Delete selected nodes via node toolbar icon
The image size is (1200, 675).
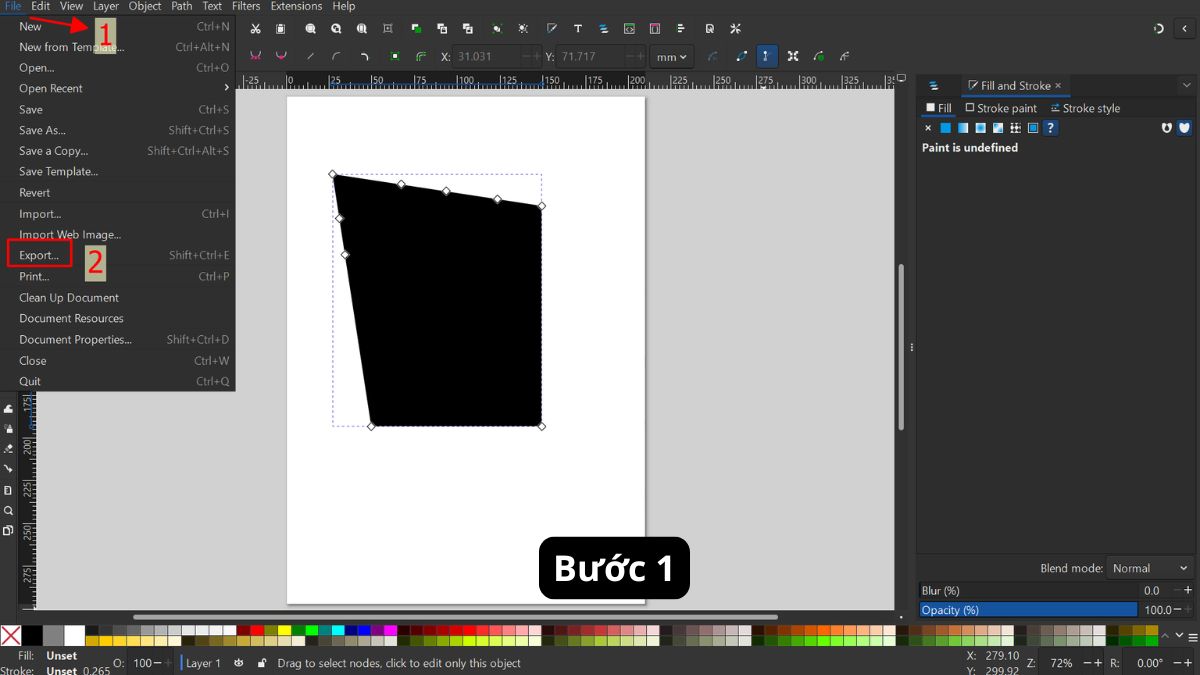click(280, 57)
